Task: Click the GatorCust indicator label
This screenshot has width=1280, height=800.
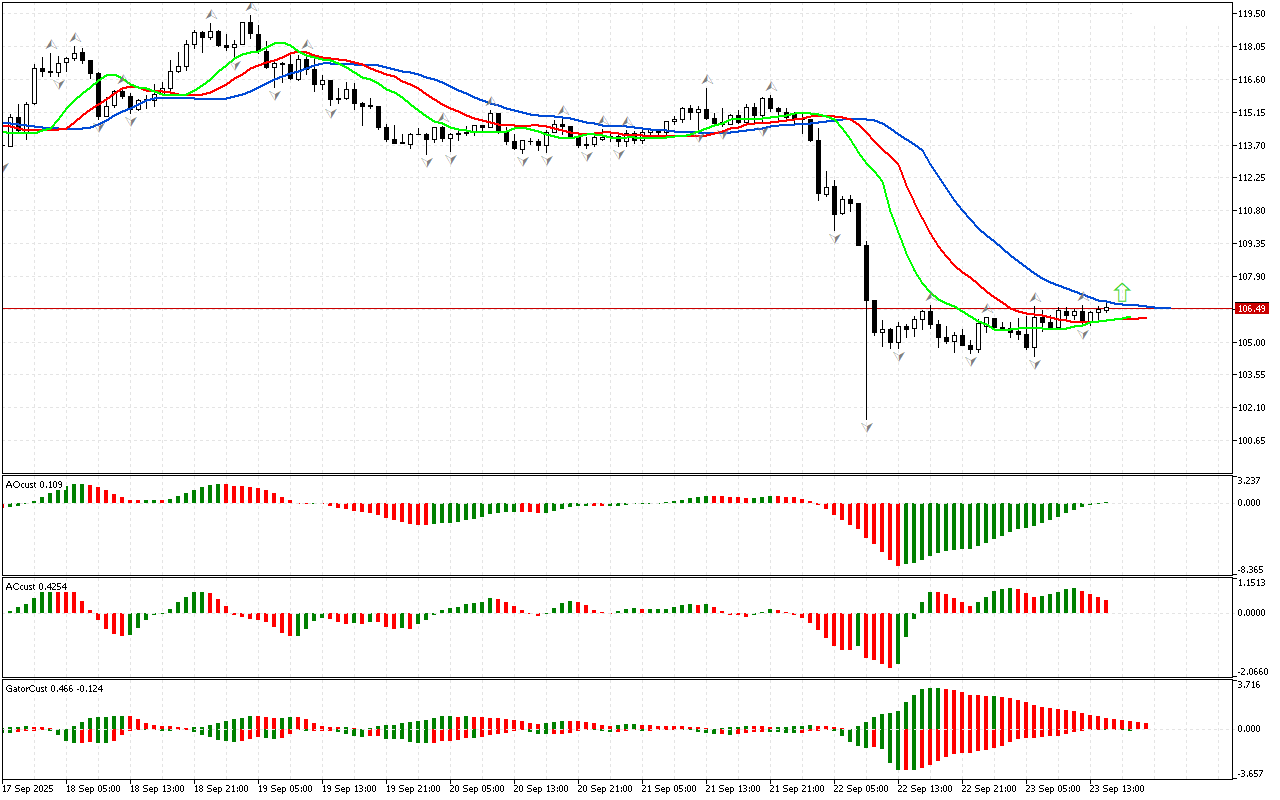Action: (x=53, y=688)
